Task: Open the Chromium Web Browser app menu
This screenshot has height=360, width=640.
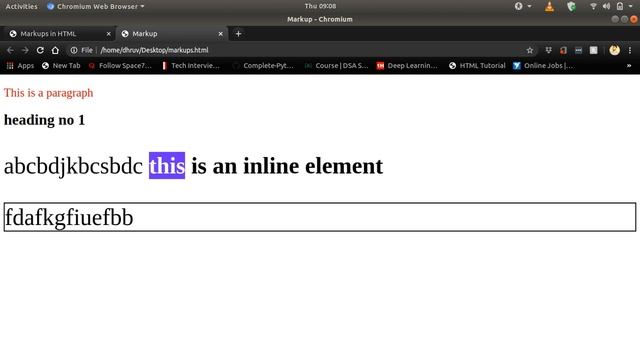Action: (x=96, y=7)
